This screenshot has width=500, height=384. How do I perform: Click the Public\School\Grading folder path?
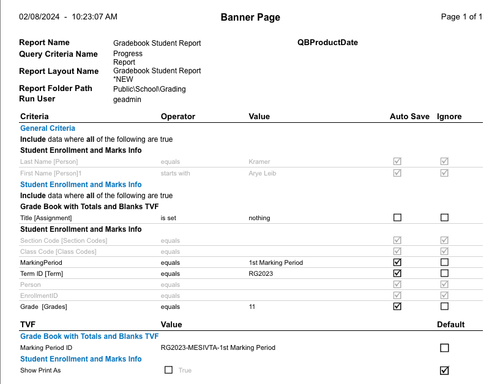[149, 89]
